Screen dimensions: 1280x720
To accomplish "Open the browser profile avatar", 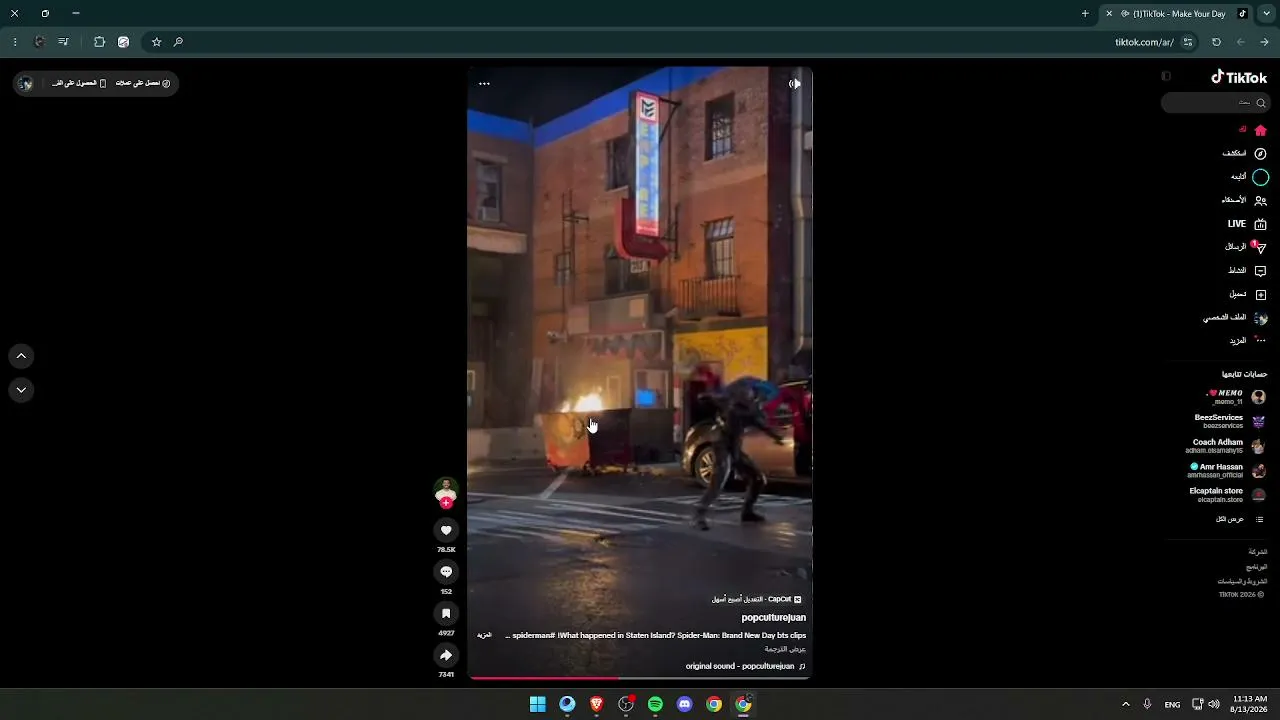I will (x=39, y=42).
